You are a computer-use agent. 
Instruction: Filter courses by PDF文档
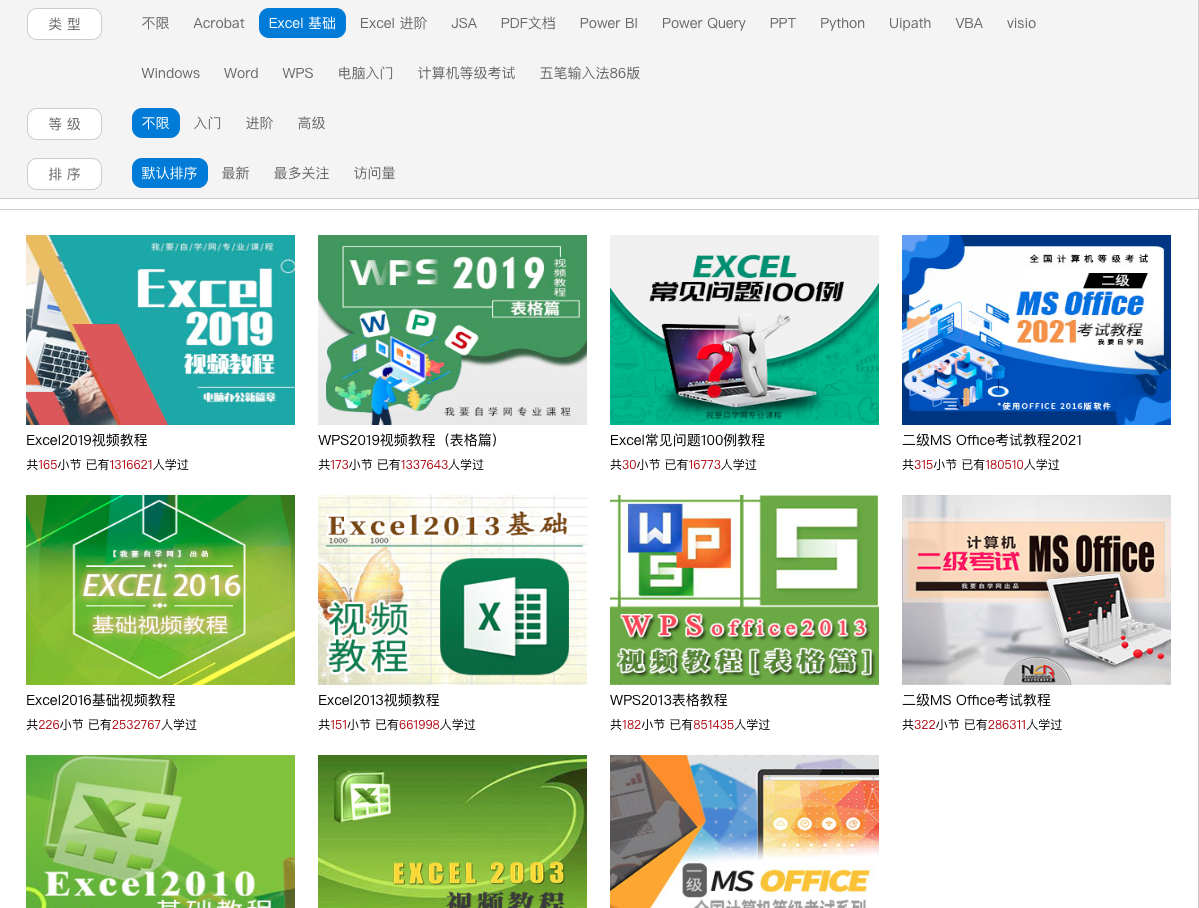pos(528,23)
